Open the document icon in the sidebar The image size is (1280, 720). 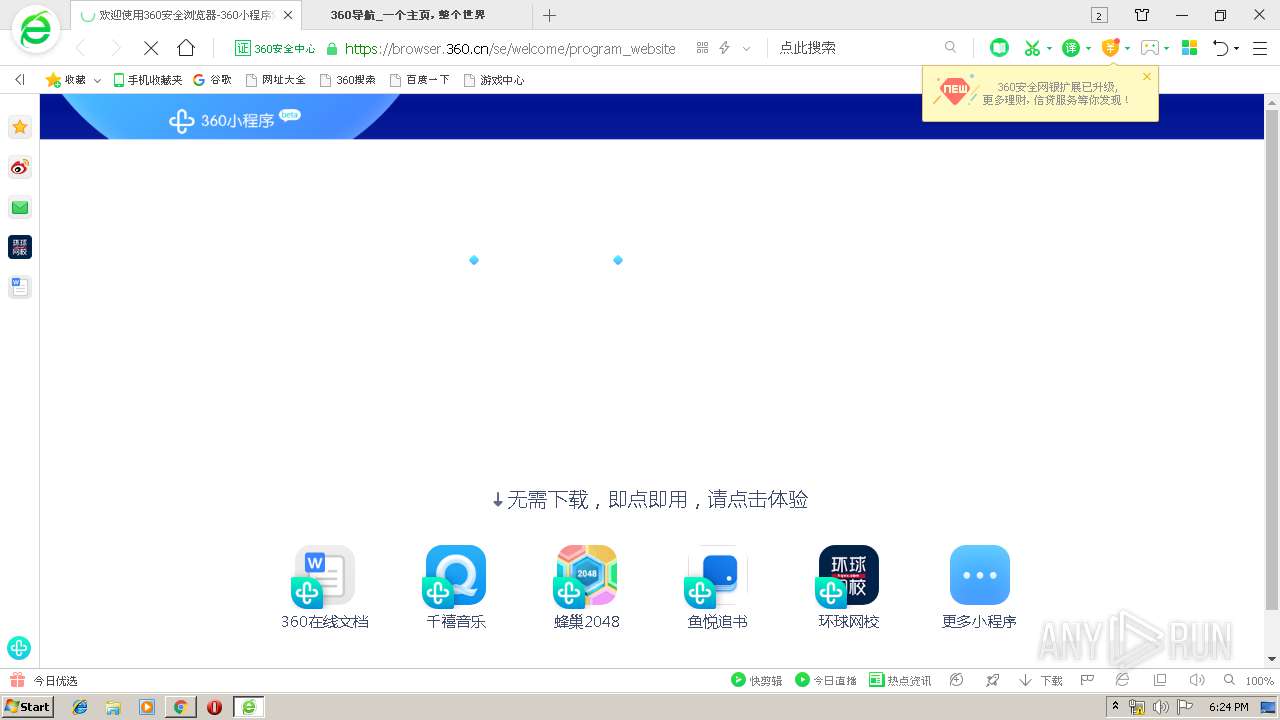click(19, 287)
